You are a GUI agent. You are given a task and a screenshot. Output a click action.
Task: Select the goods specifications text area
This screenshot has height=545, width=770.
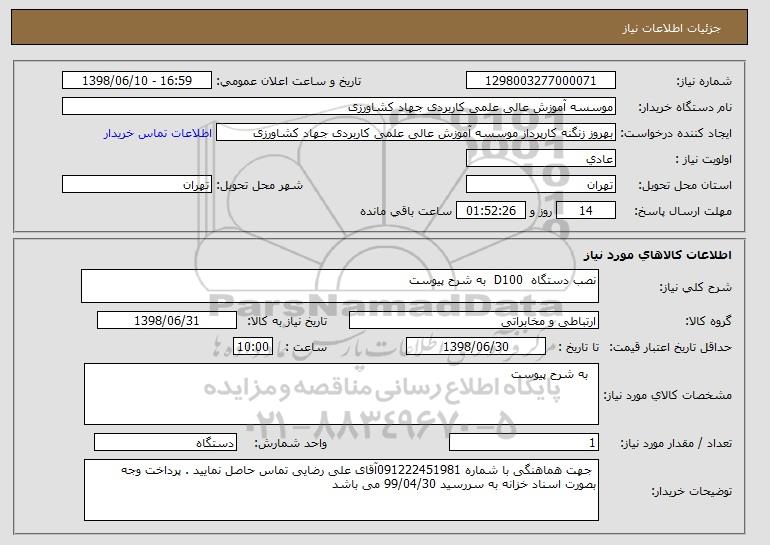click(x=341, y=394)
